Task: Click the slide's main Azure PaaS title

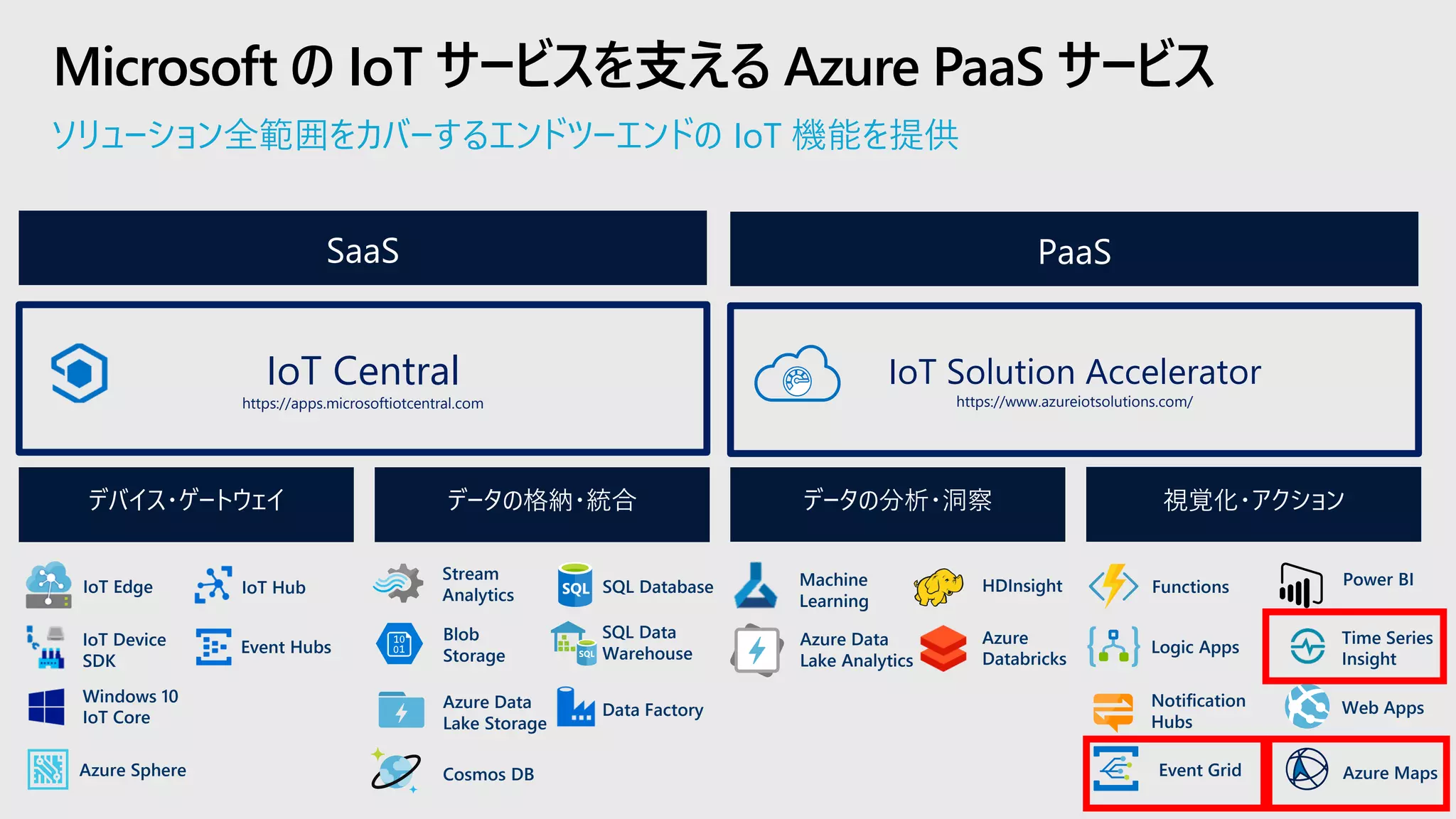Action: coord(633,66)
